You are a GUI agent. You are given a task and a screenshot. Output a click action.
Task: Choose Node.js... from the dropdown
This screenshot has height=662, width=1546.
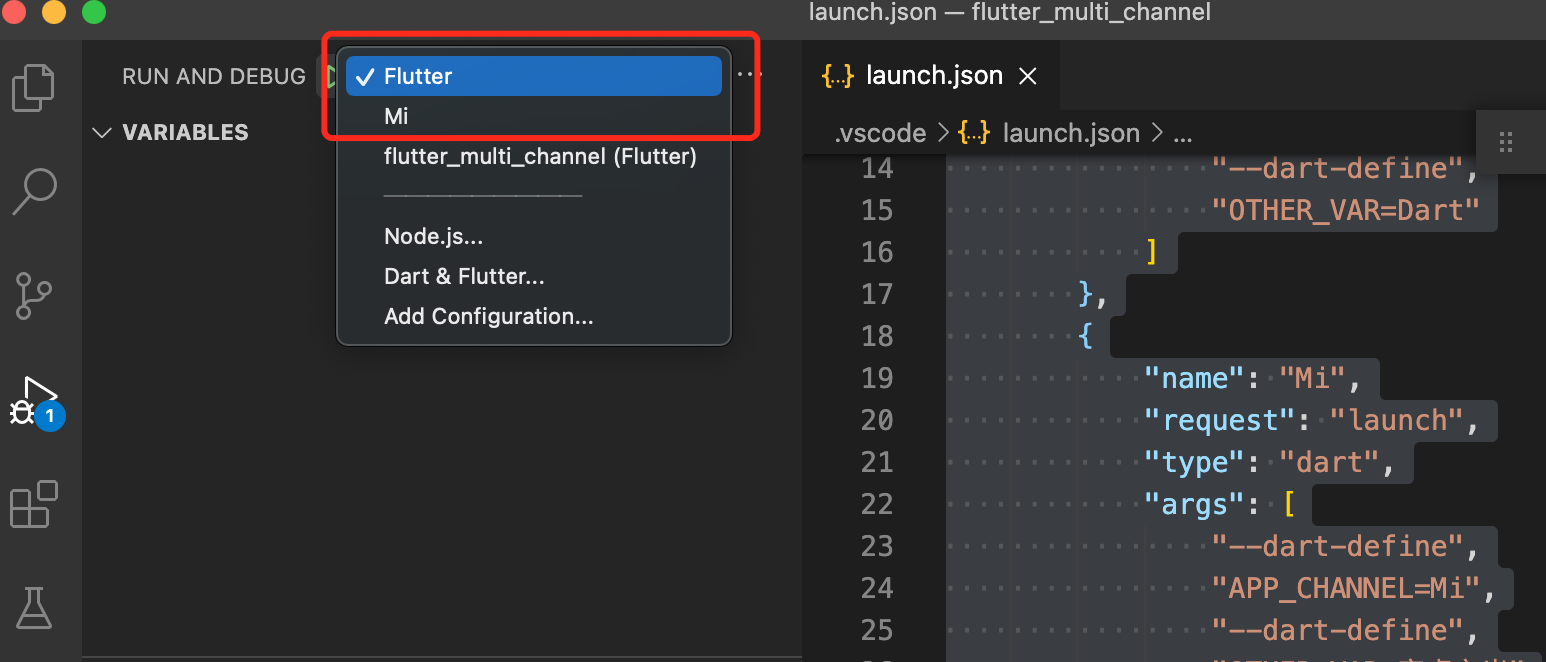click(x=433, y=236)
